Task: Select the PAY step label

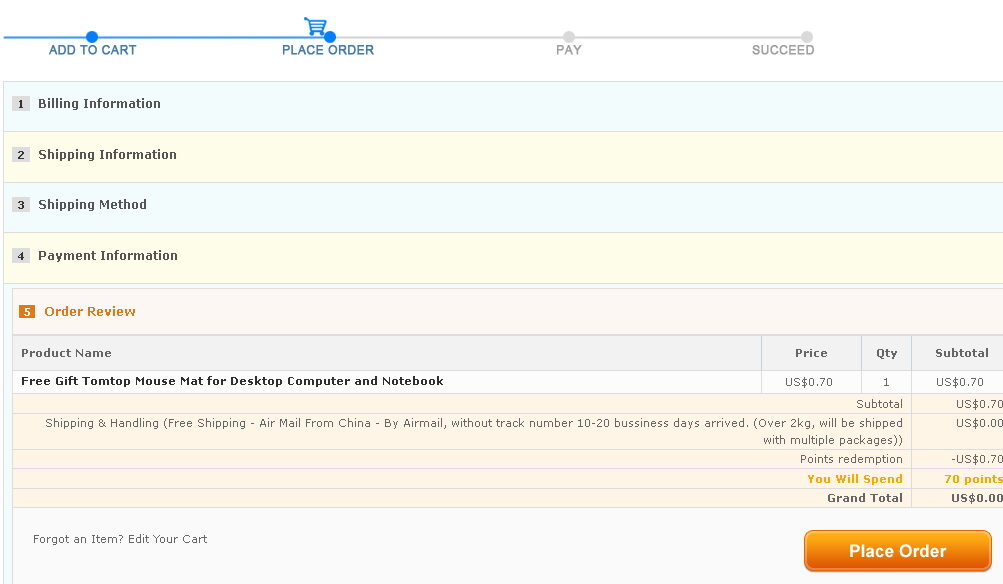Action: click(569, 50)
